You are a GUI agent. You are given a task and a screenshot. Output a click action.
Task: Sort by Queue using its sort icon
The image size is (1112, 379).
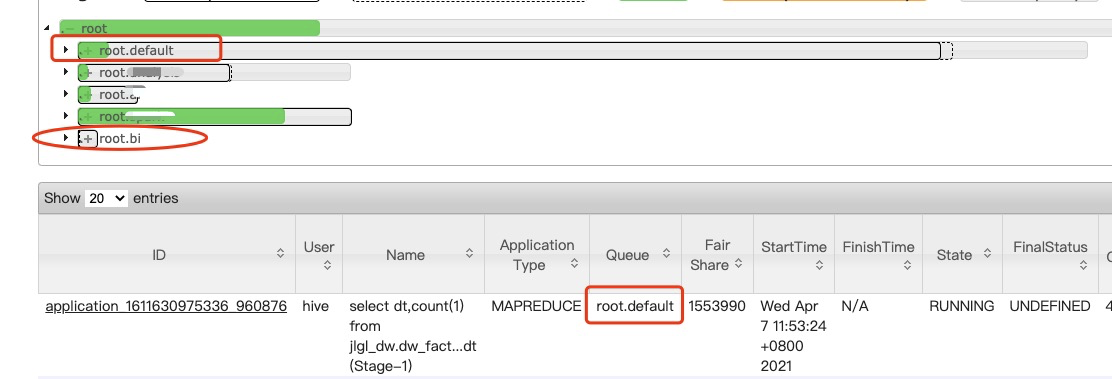(667, 253)
